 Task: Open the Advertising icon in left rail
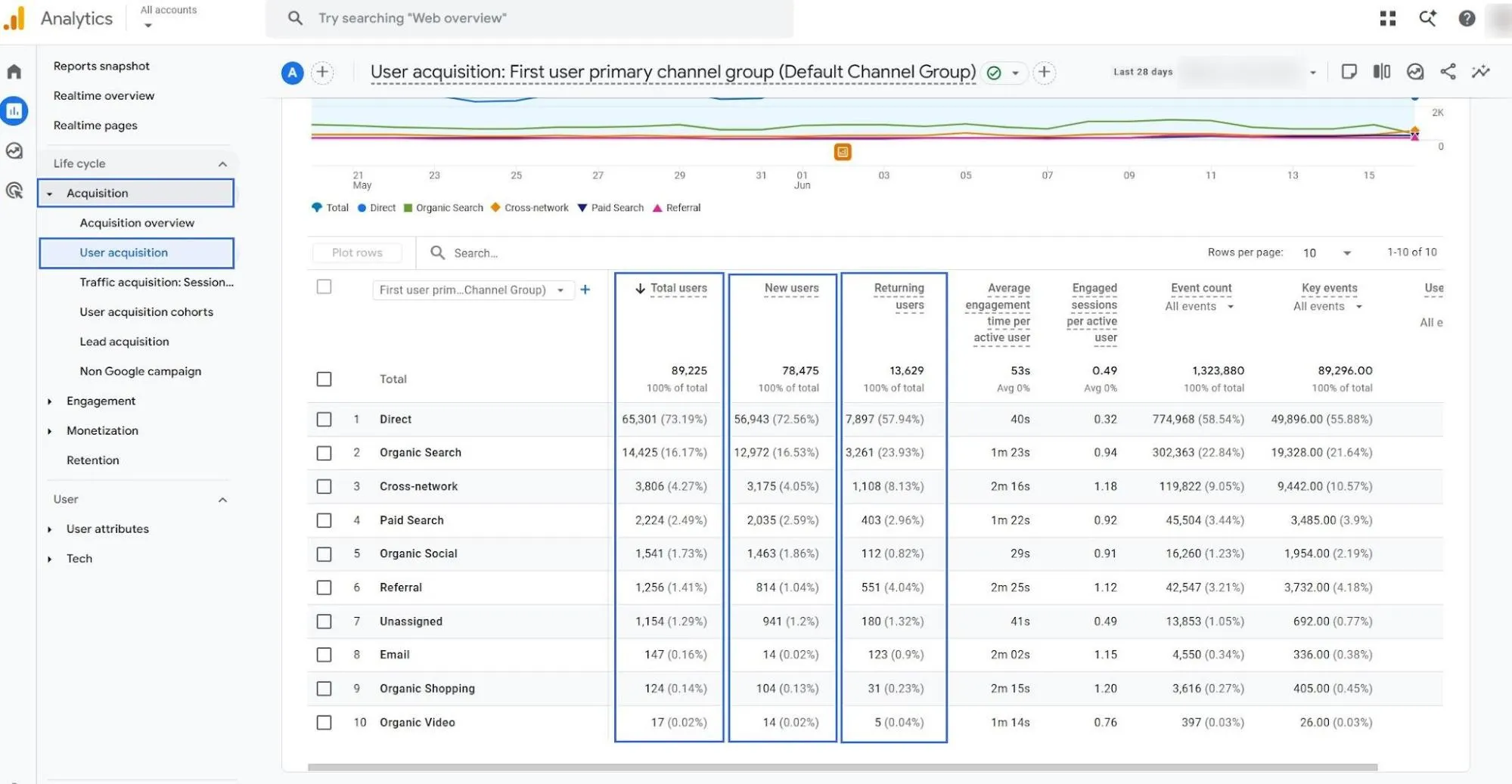coord(14,191)
